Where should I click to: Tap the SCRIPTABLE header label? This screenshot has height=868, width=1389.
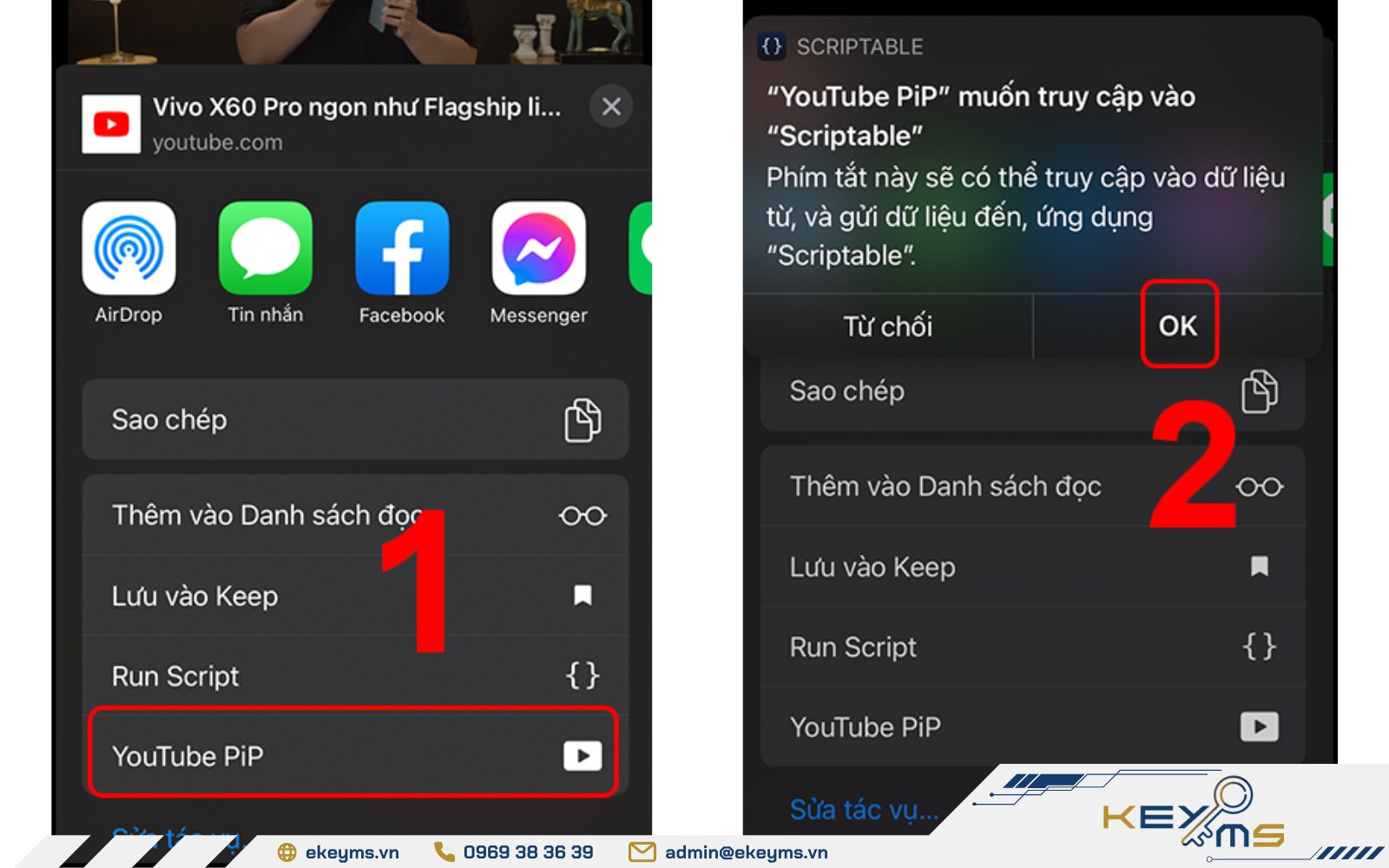[860, 47]
